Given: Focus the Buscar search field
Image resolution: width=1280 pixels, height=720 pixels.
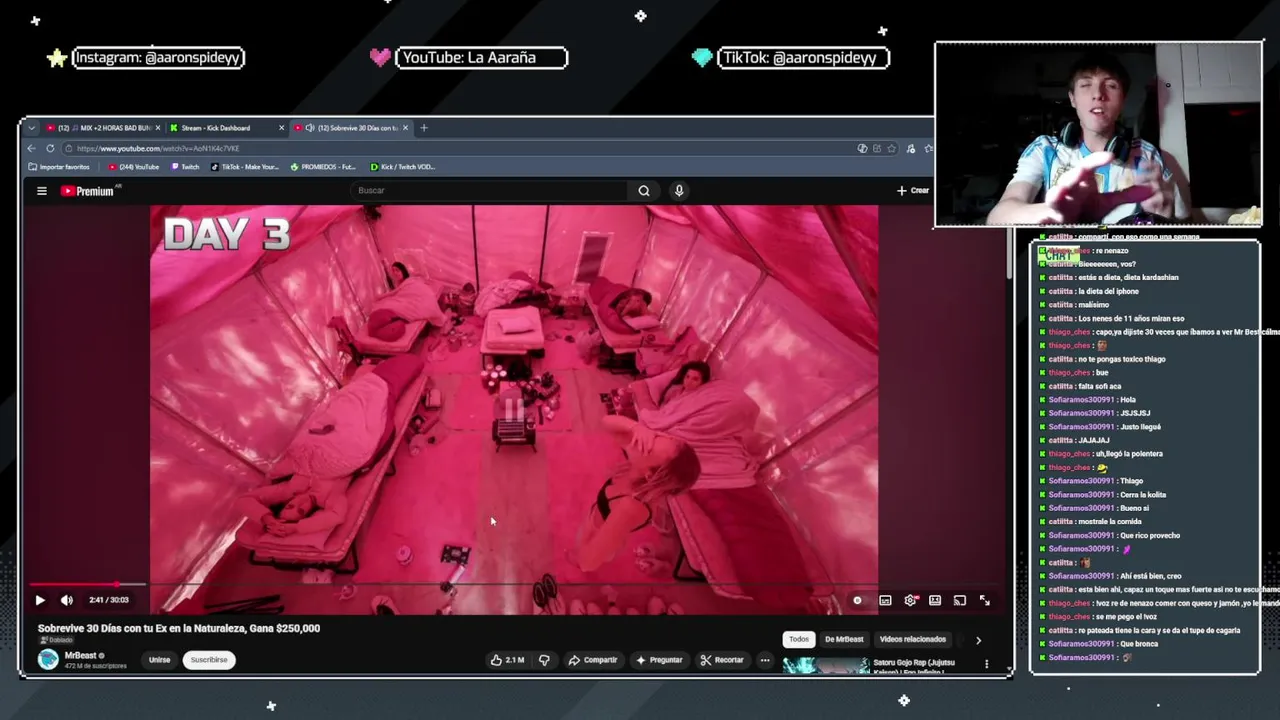Looking at the screenshot, I should click(490, 191).
